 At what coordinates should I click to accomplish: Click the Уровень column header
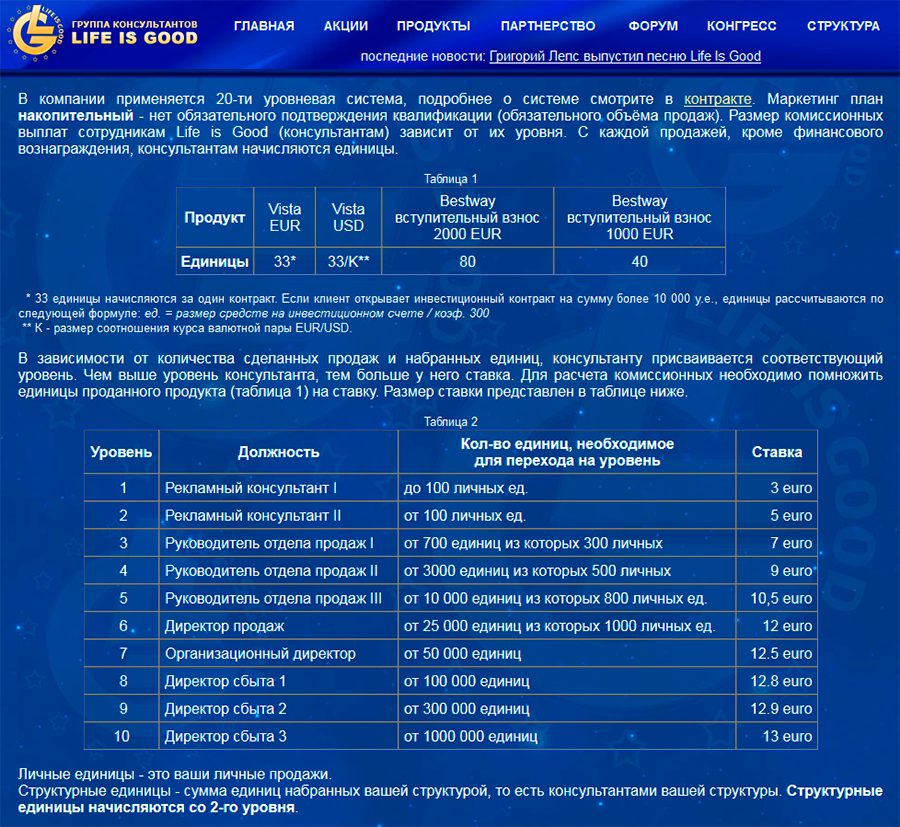121,452
